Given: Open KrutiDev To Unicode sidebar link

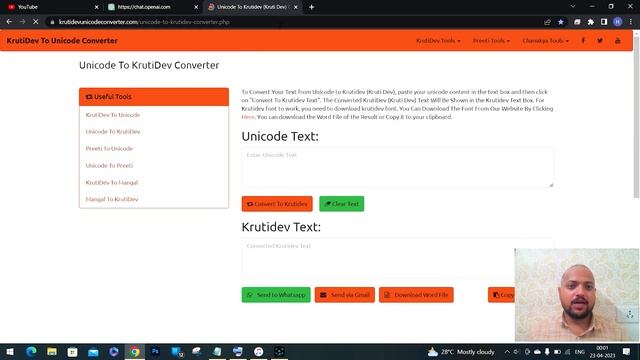Looking at the screenshot, I should [113, 115].
